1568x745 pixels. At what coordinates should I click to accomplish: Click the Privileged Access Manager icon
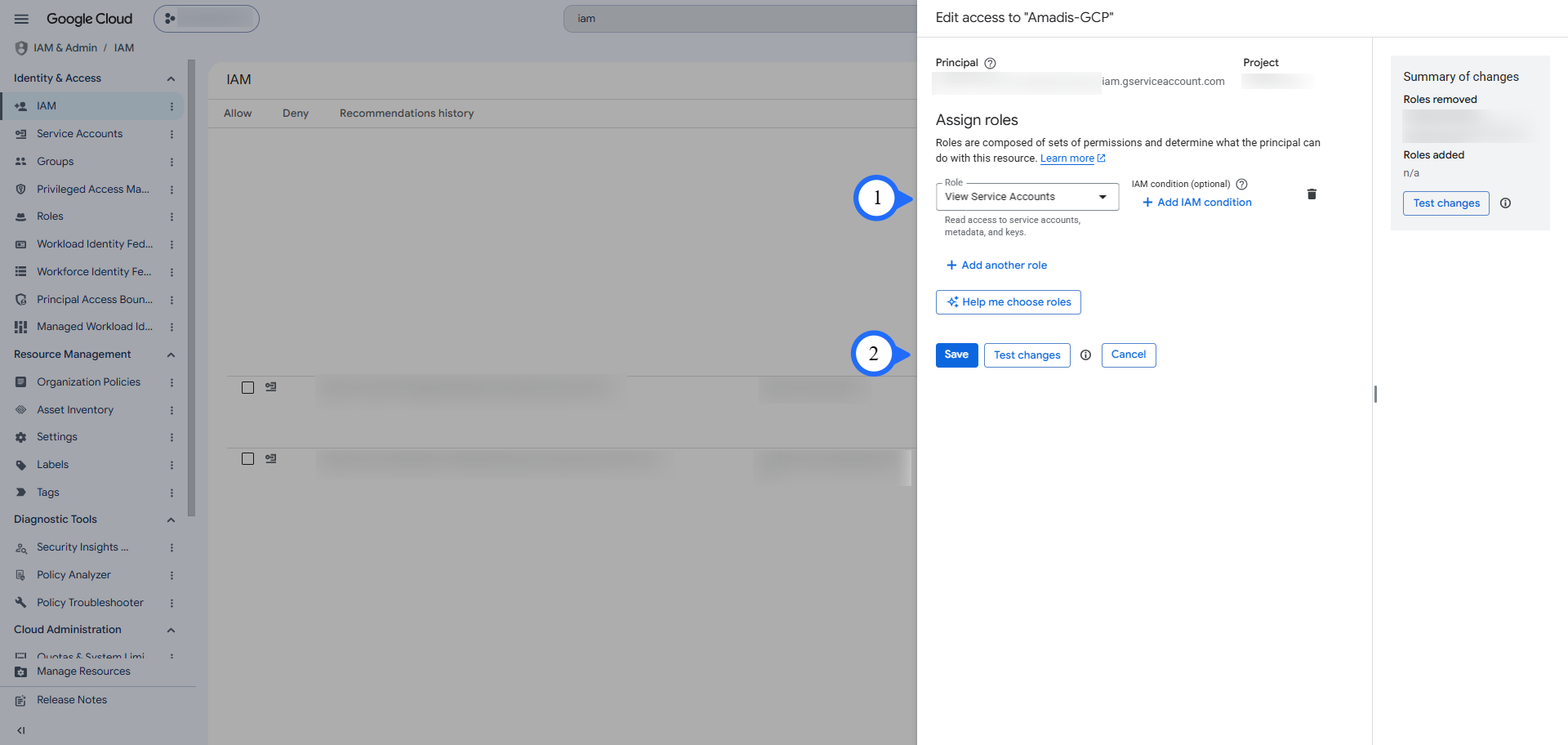(x=21, y=190)
